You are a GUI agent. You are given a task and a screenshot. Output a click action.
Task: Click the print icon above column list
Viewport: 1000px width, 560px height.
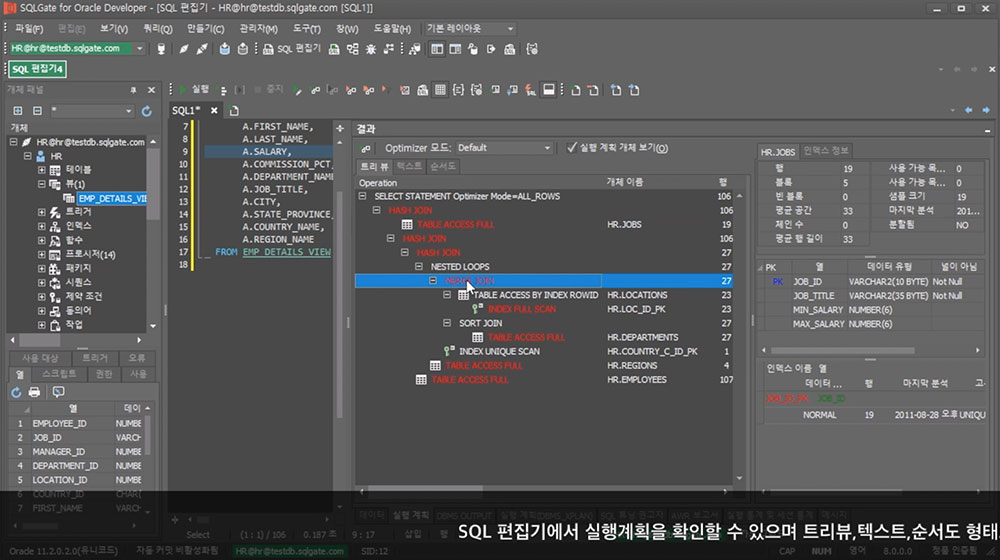[x=34, y=392]
